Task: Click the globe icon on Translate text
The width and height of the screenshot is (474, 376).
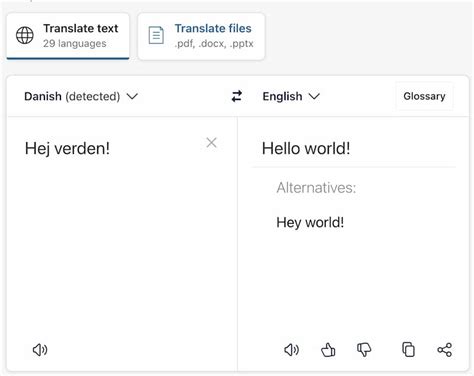Action: [25, 35]
